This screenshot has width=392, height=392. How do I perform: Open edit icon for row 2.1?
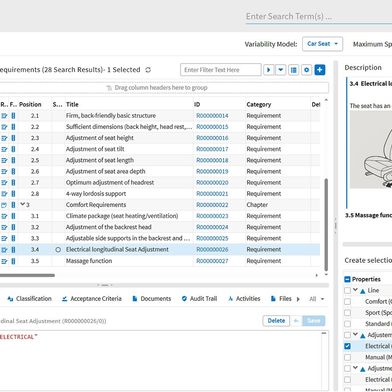(x=4, y=116)
